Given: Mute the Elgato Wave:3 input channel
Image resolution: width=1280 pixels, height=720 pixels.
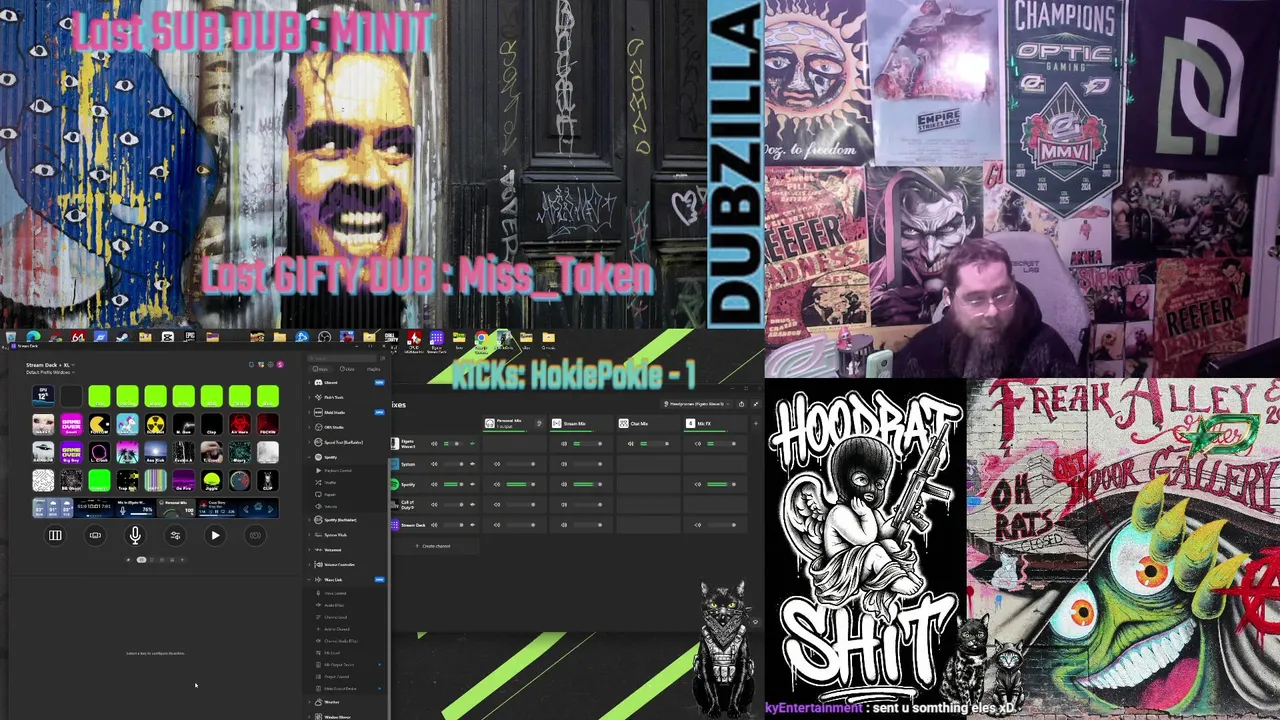Looking at the screenshot, I should click(x=434, y=443).
